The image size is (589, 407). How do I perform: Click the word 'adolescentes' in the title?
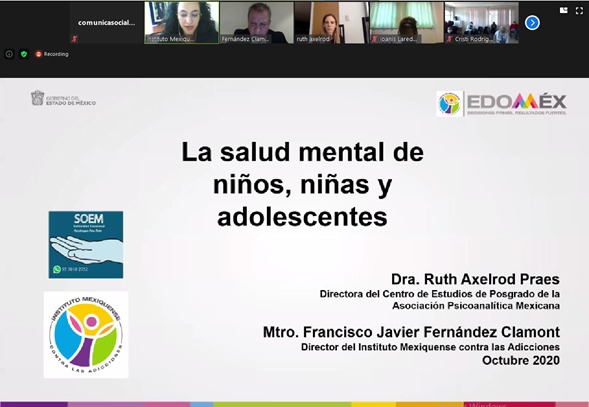point(302,217)
